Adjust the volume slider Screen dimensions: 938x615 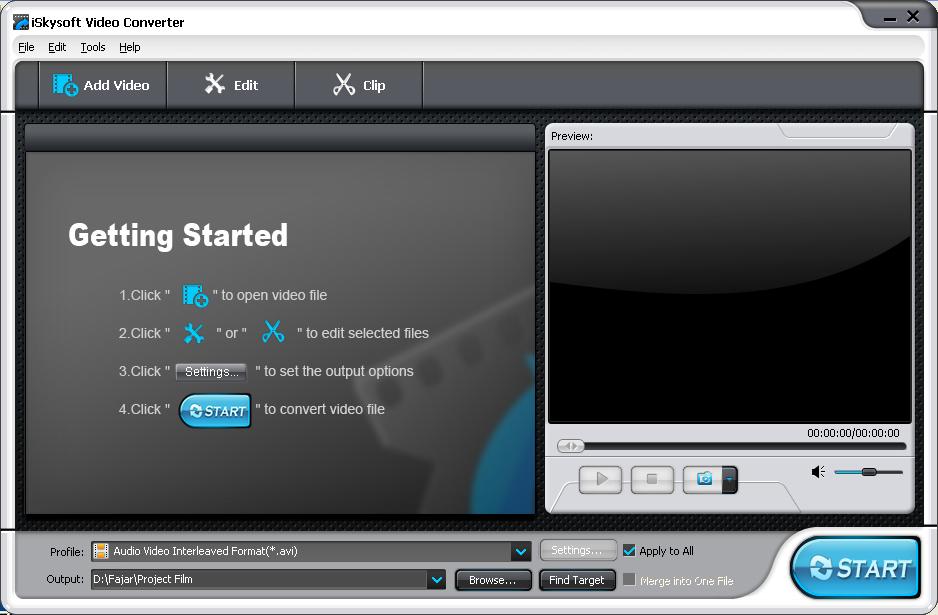(869, 472)
